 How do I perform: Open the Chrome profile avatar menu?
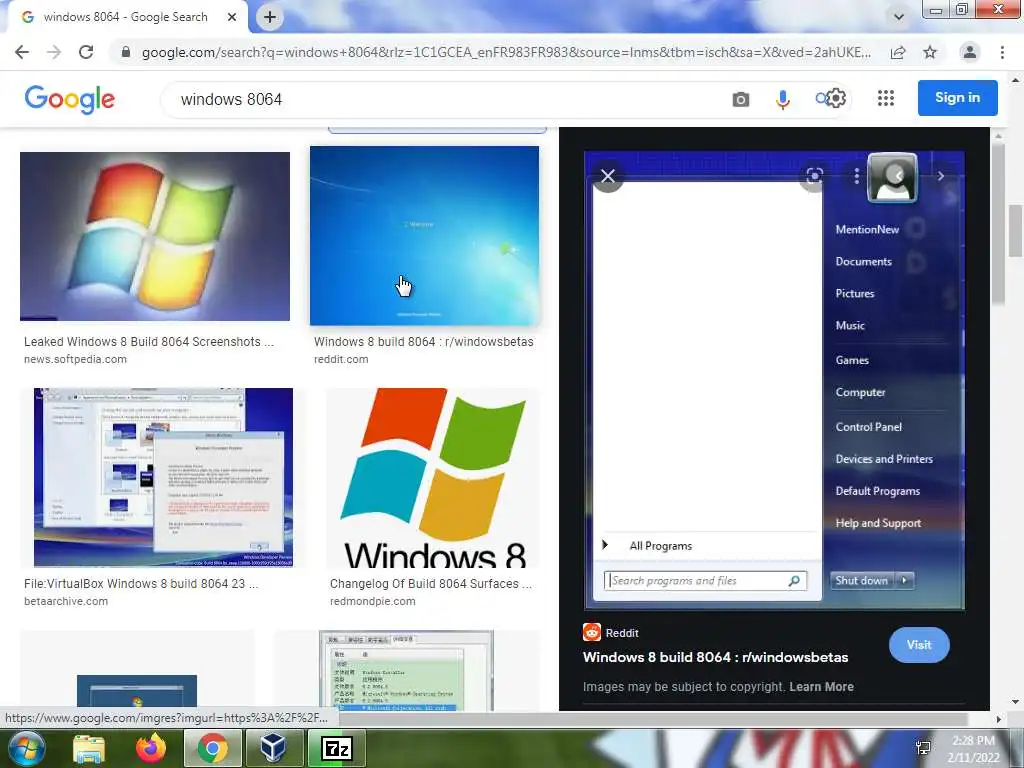[970, 52]
